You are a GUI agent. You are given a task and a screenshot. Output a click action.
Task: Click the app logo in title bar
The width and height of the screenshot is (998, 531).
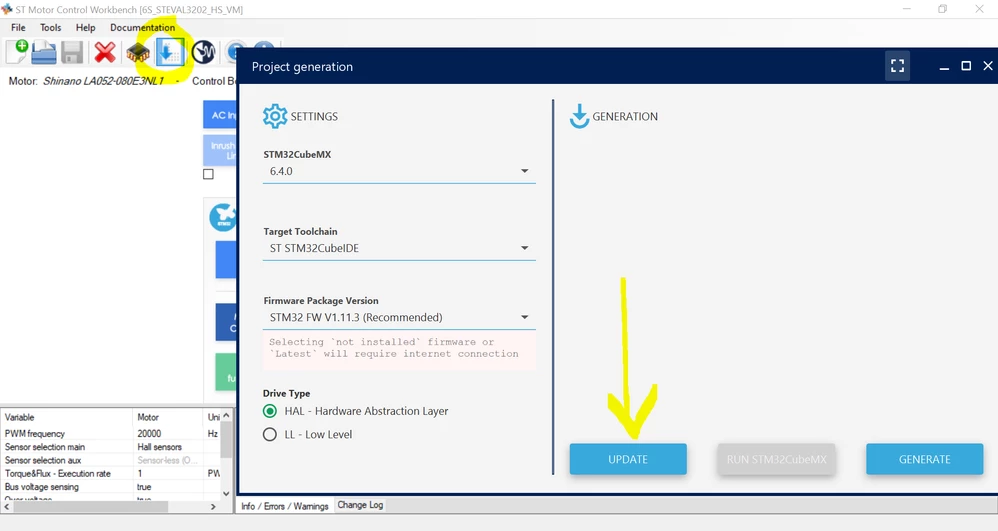pos(7,9)
